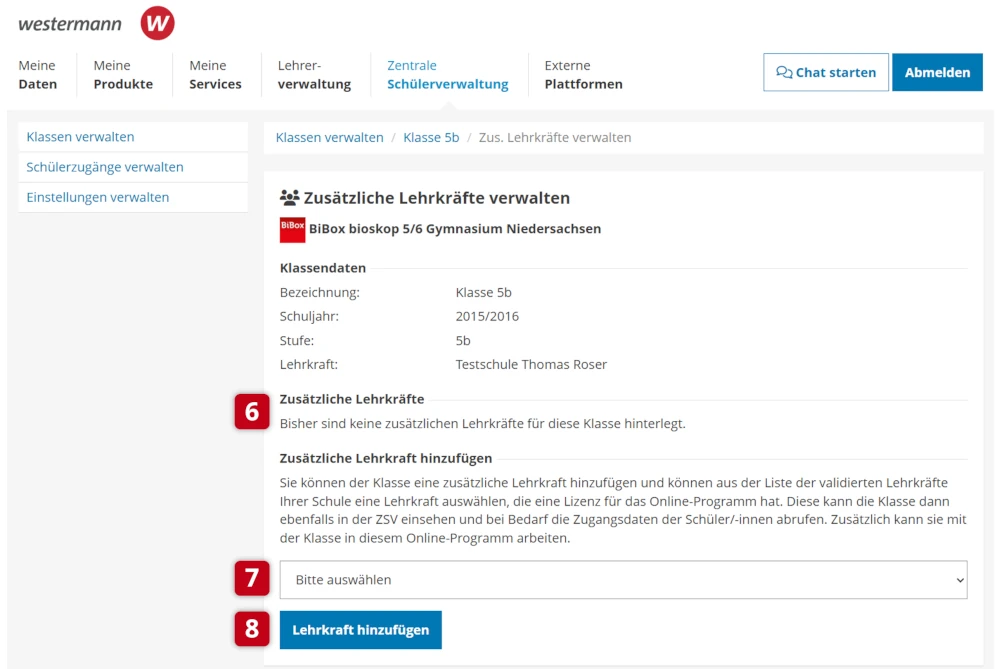Click the chat bubble icon in Chat starten
1000x669 pixels.
pos(784,73)
